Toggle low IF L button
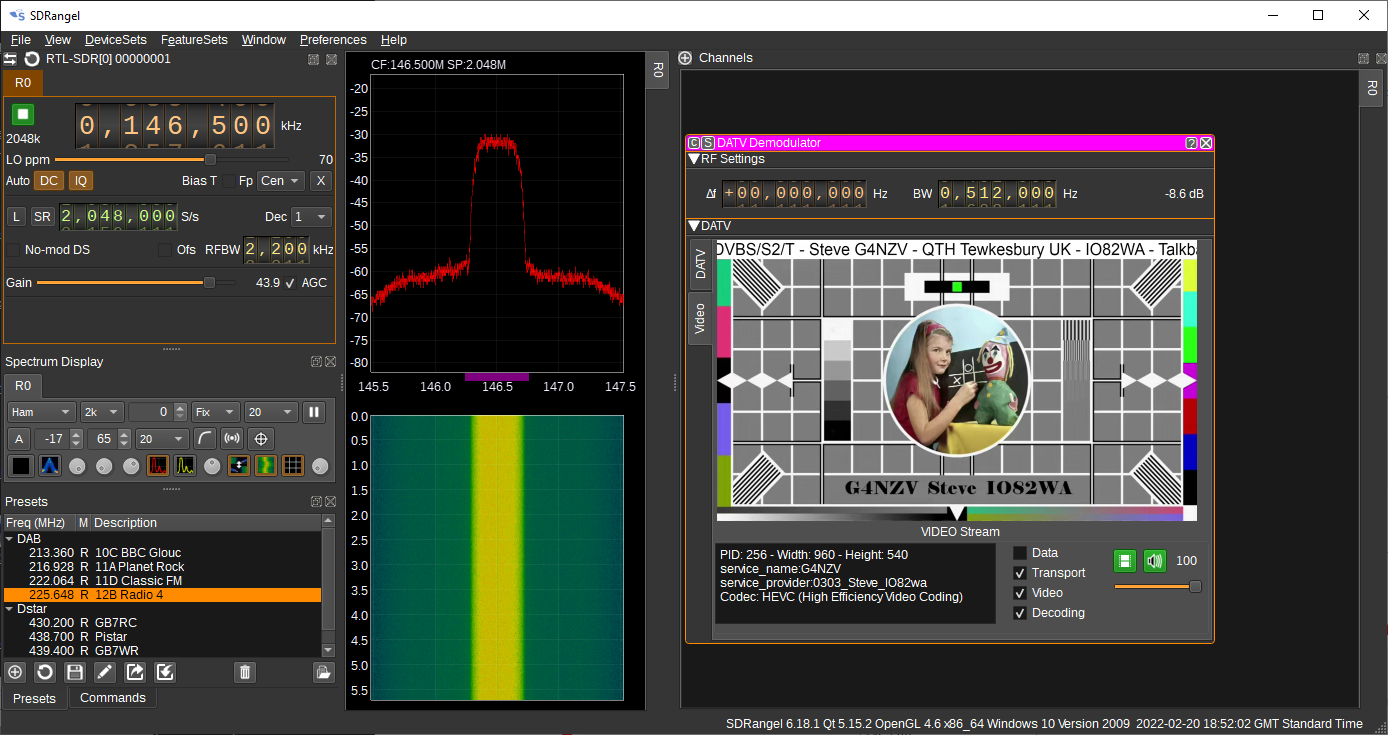The height and width of the screenshot is (735, 1388). coord(17,217)
